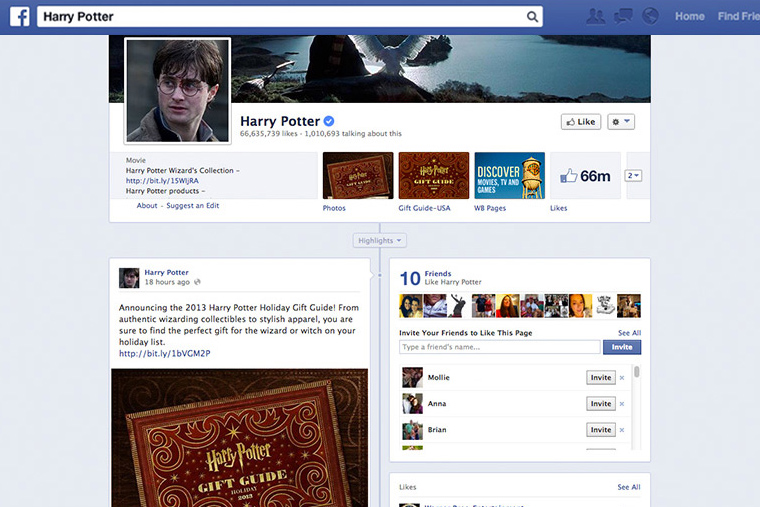760x507 pixels.
Task: Open the About link
Action: (147, 206)
